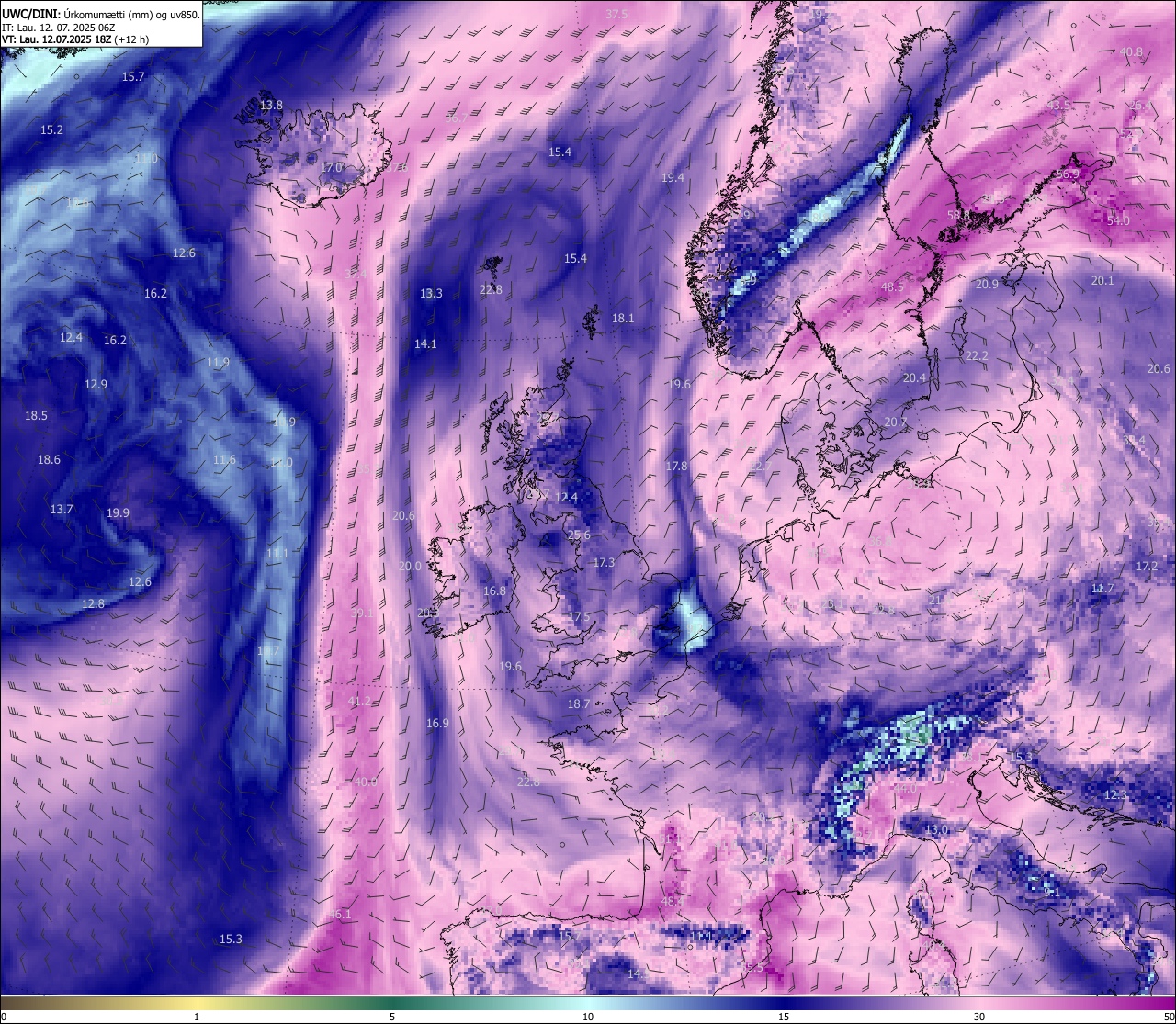The width and height of the screenshot is (1176, 1024).
Task: Click the 58.8 value label
Action: (958, 216)
